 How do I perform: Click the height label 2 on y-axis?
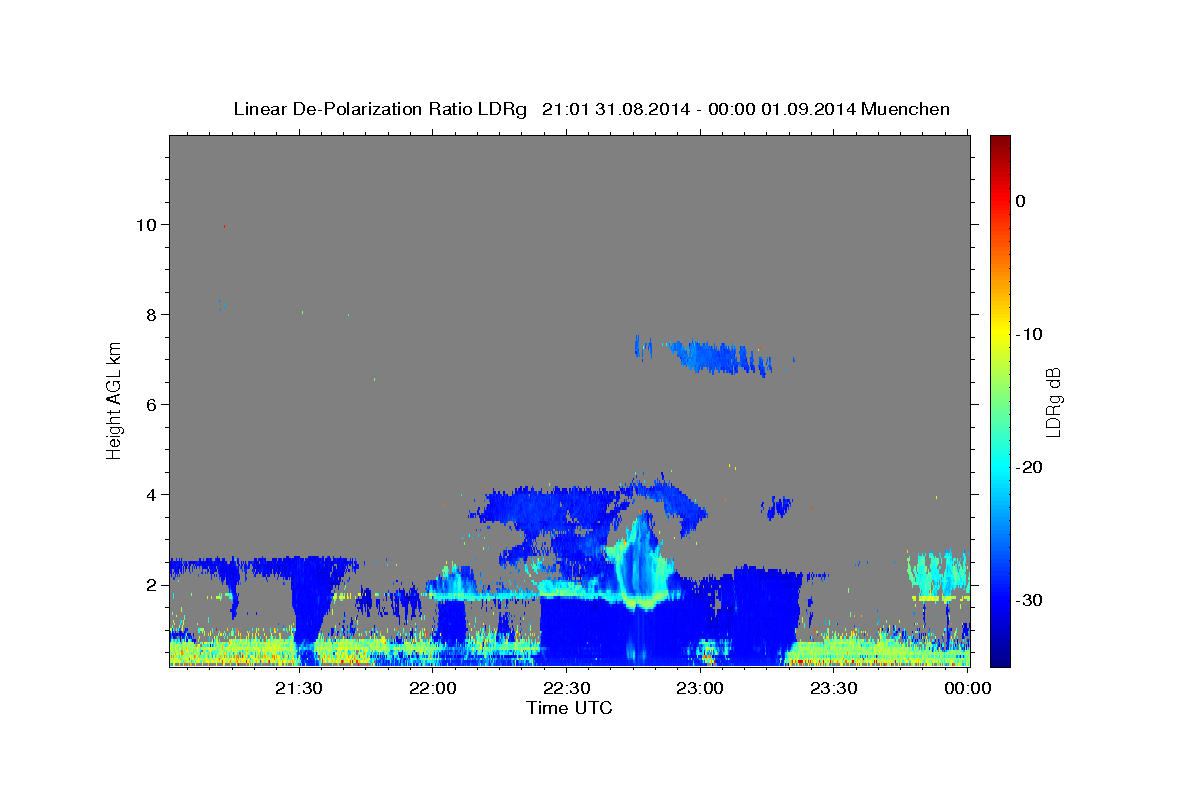tap(152, 585)
